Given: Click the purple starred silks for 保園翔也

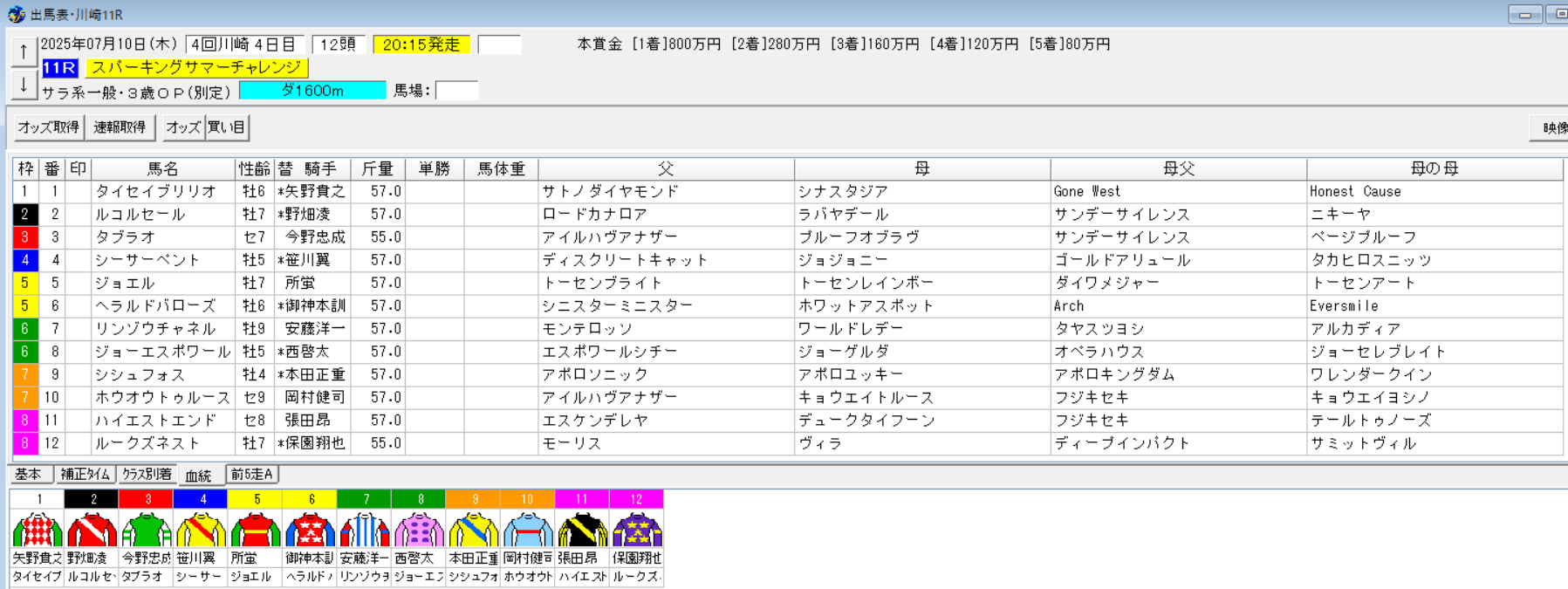Looking at the screenshot, I should click(x=637, y=530).
